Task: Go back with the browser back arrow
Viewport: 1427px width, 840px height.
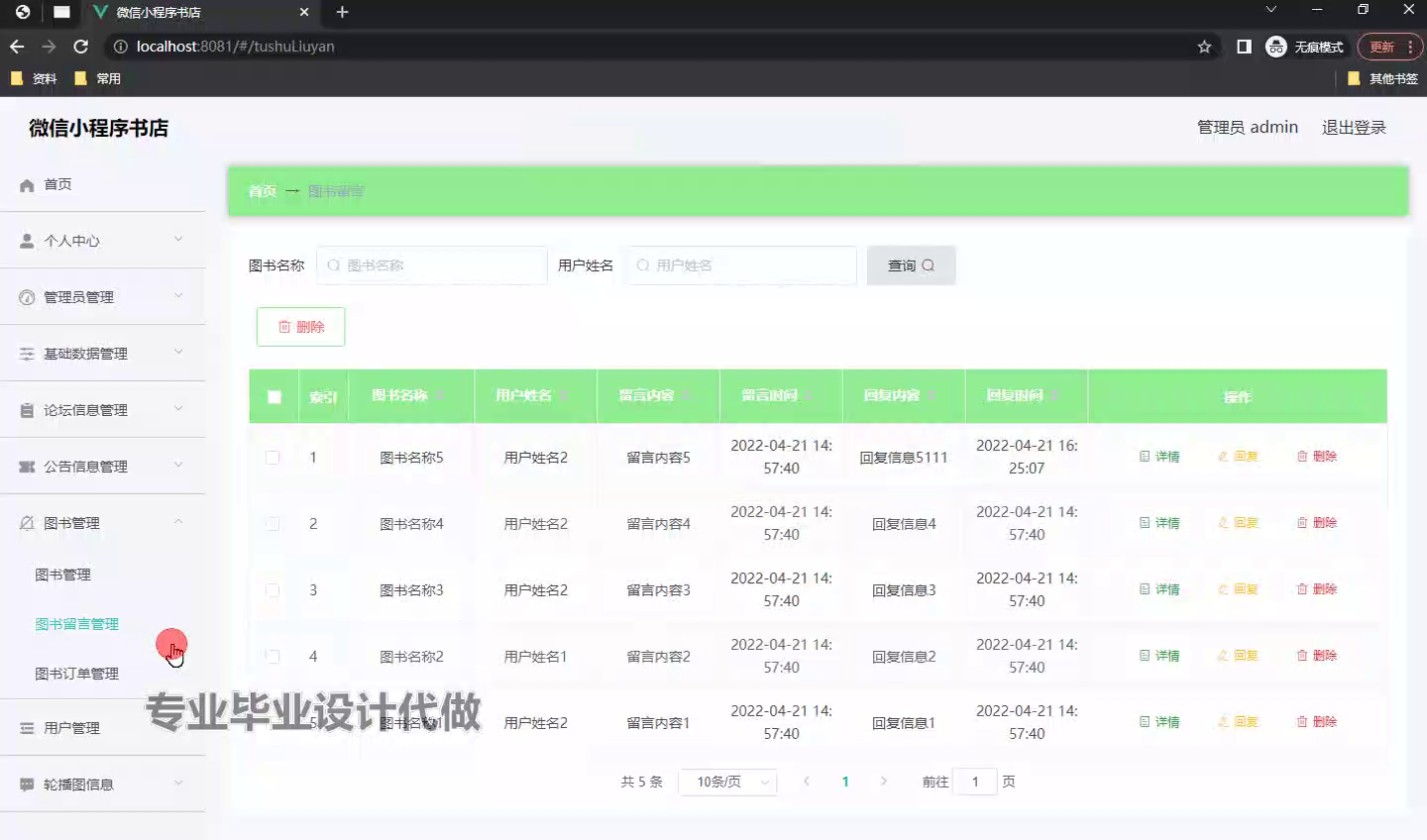Action: point(17,47)
